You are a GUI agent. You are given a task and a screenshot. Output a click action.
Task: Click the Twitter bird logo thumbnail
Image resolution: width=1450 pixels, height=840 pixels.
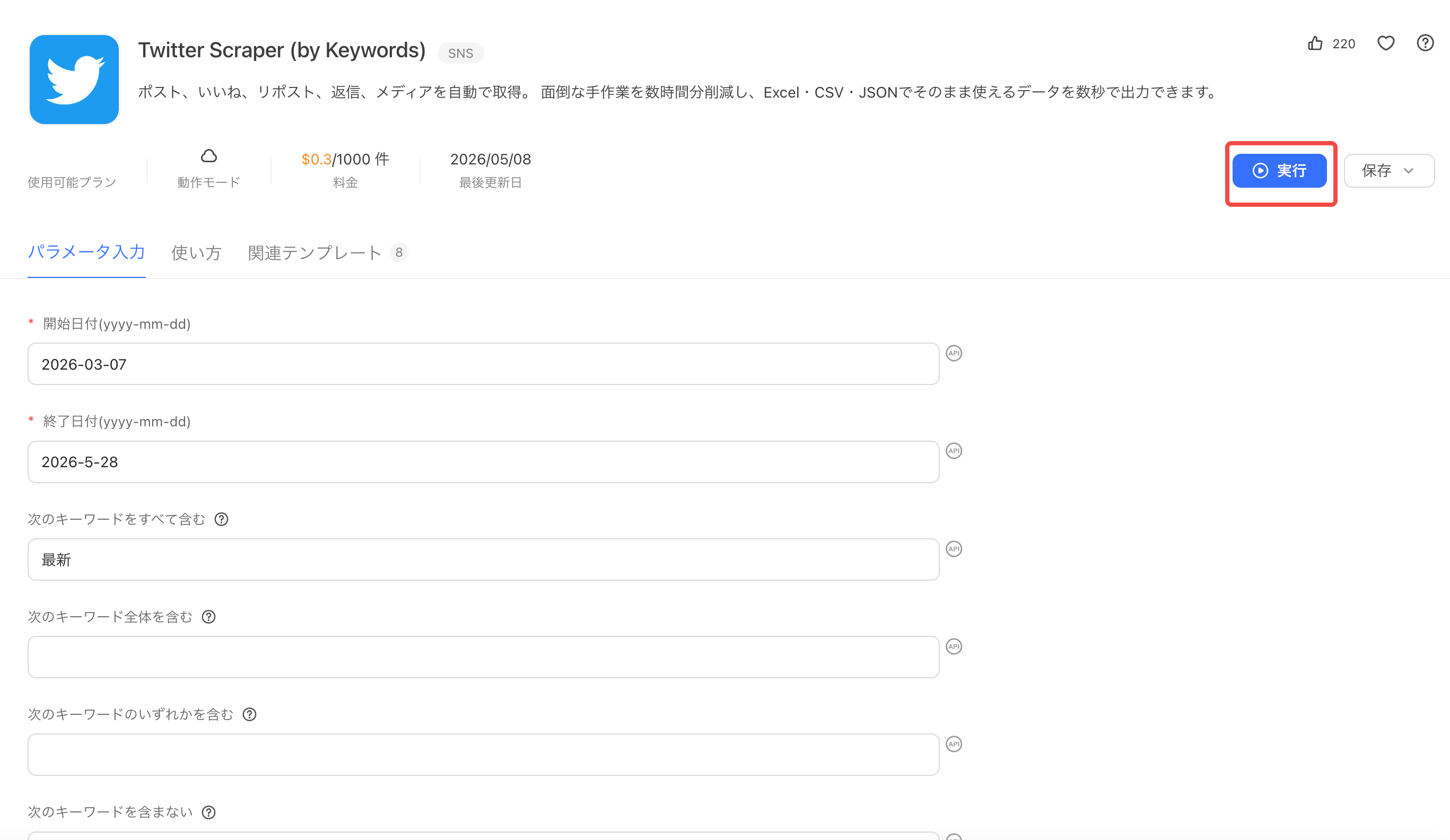[x=74, y=80]
